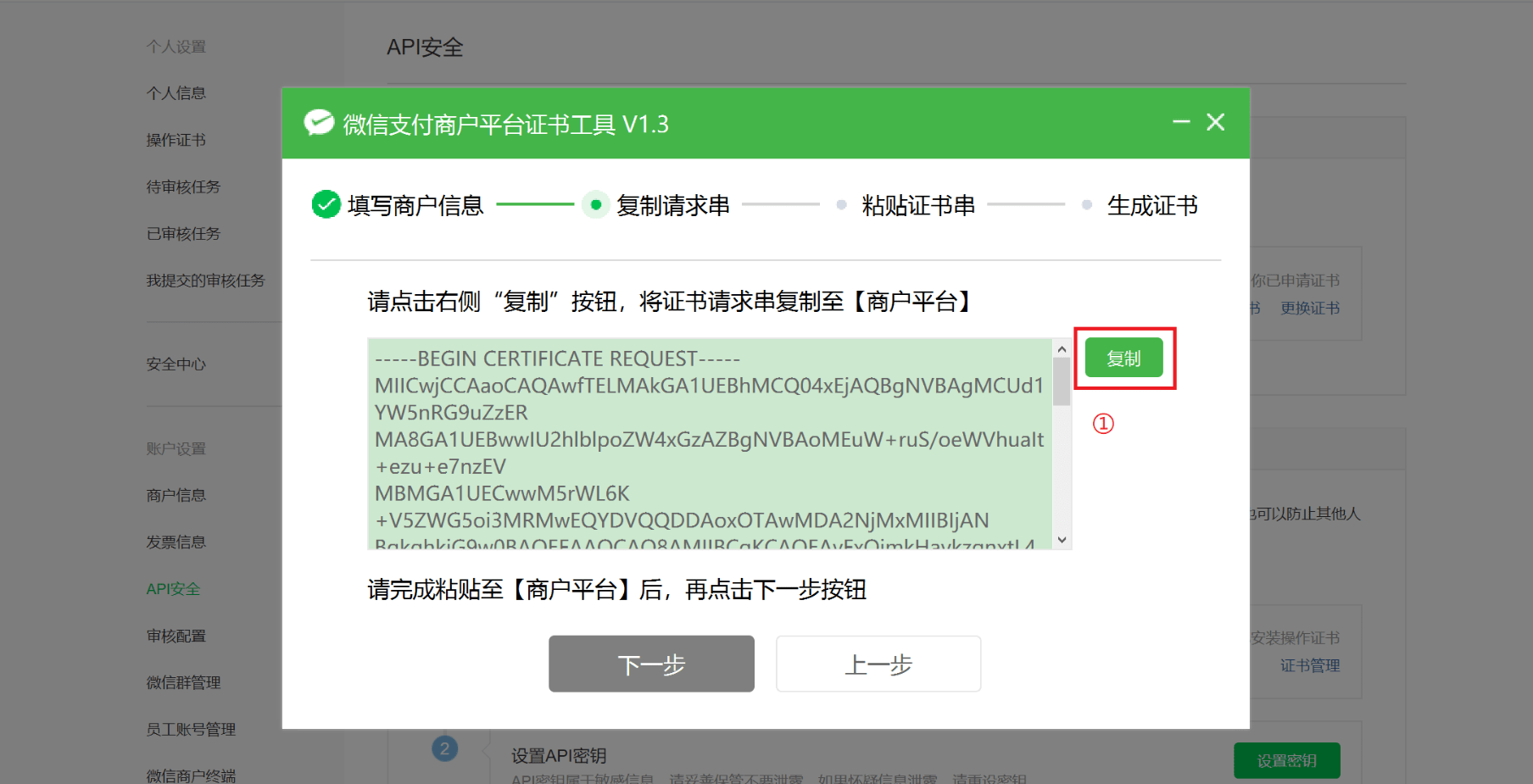Open 商户信息 in account settings
The image size is (1533, 784).
coord(176,495)
